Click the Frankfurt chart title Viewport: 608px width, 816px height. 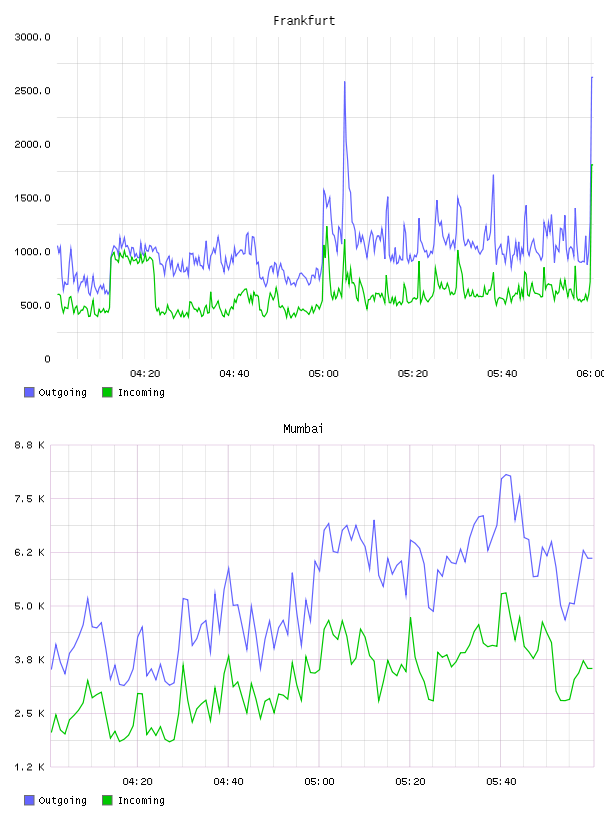pos(304,21)
